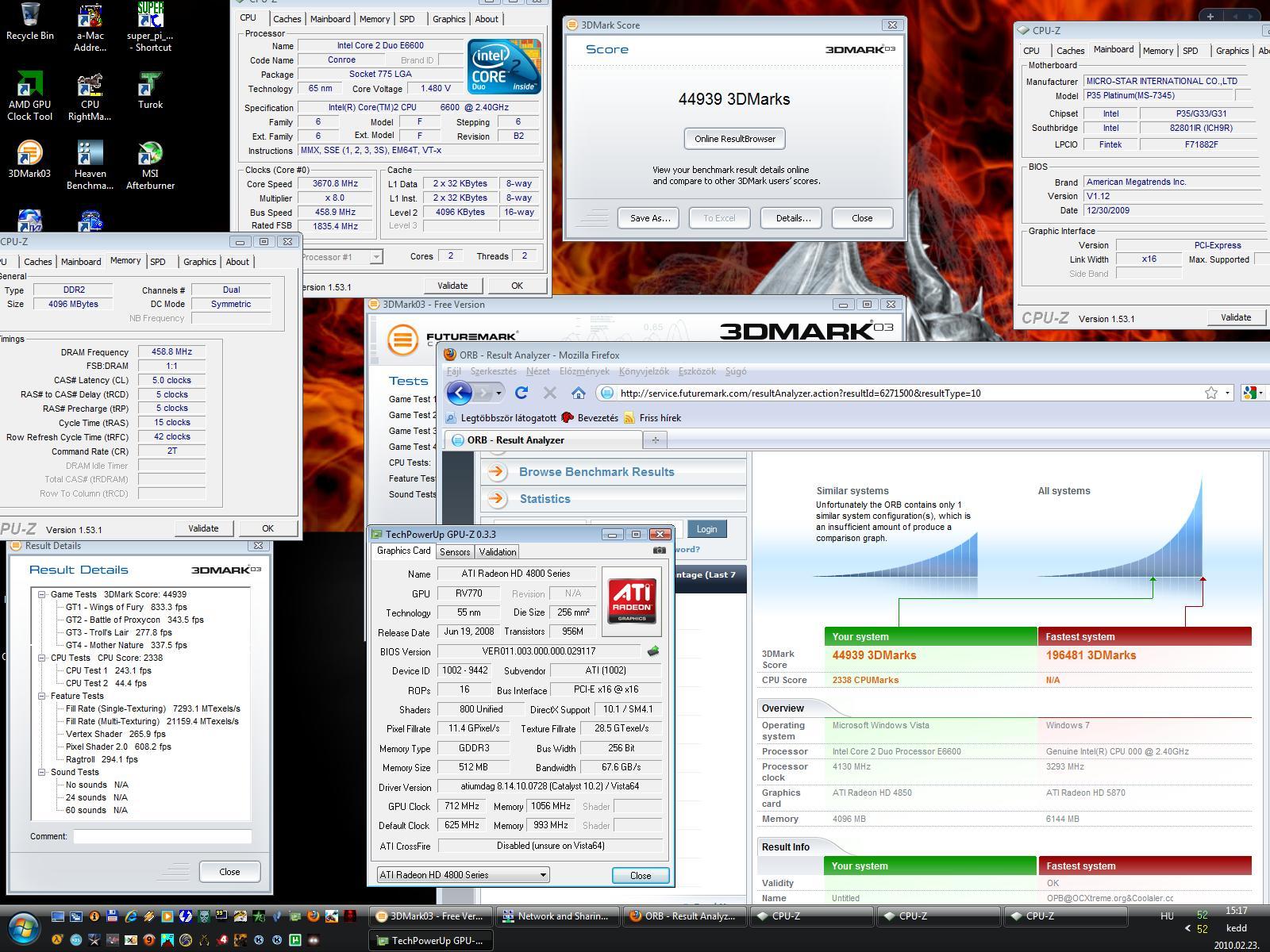Go to Firefox home page icon

click(578, 393)
